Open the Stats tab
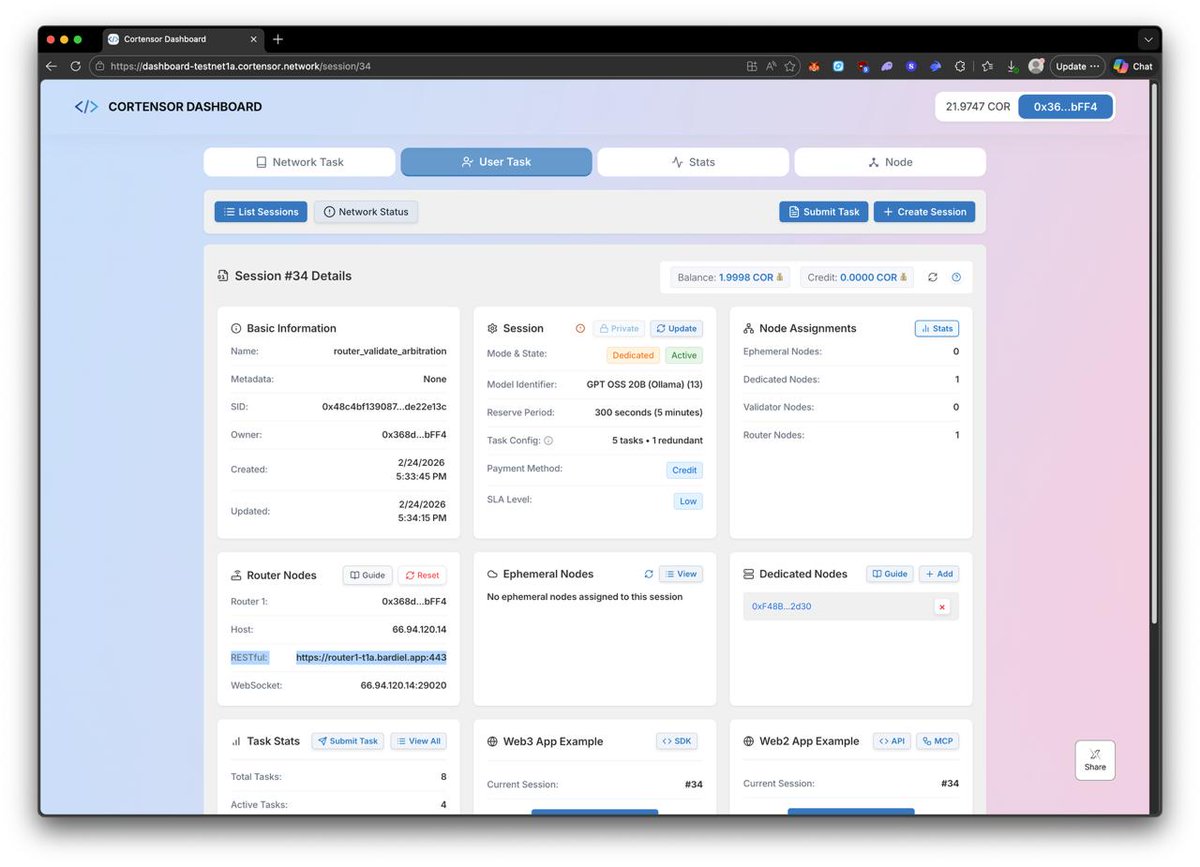Screen dimensions: 1200x867 693,162
